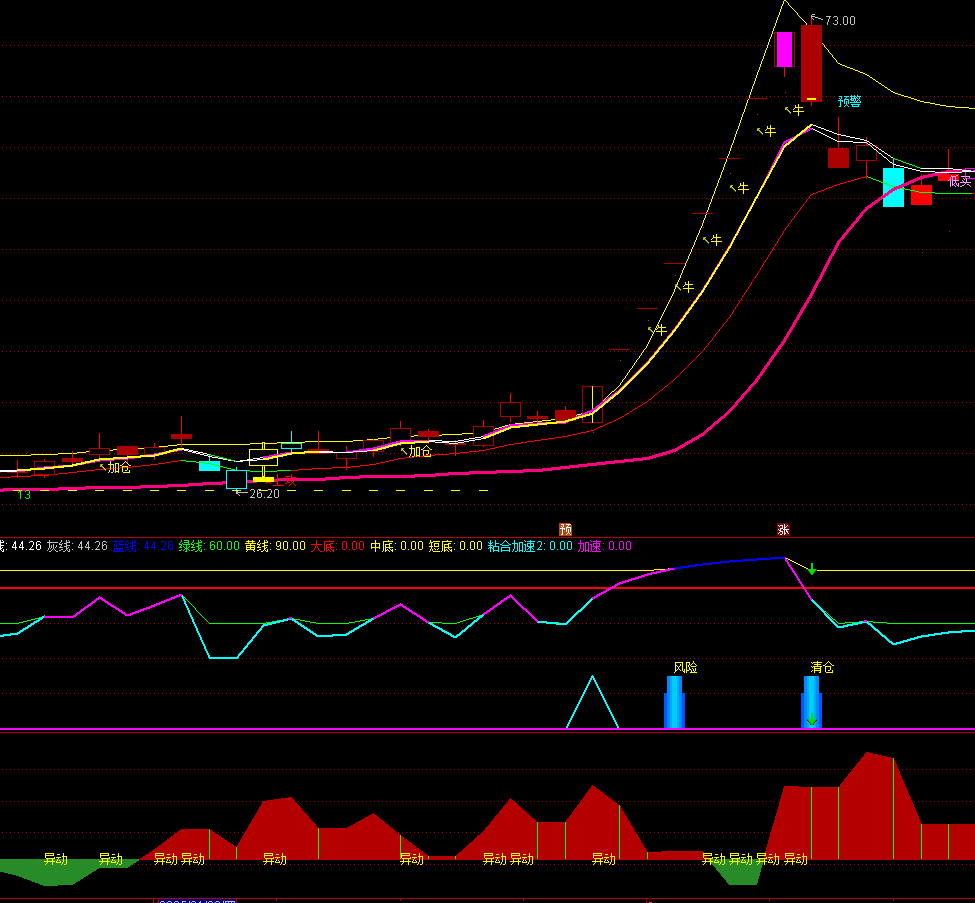Click the 粘合加速2 indicator label

tap(530, 546)
